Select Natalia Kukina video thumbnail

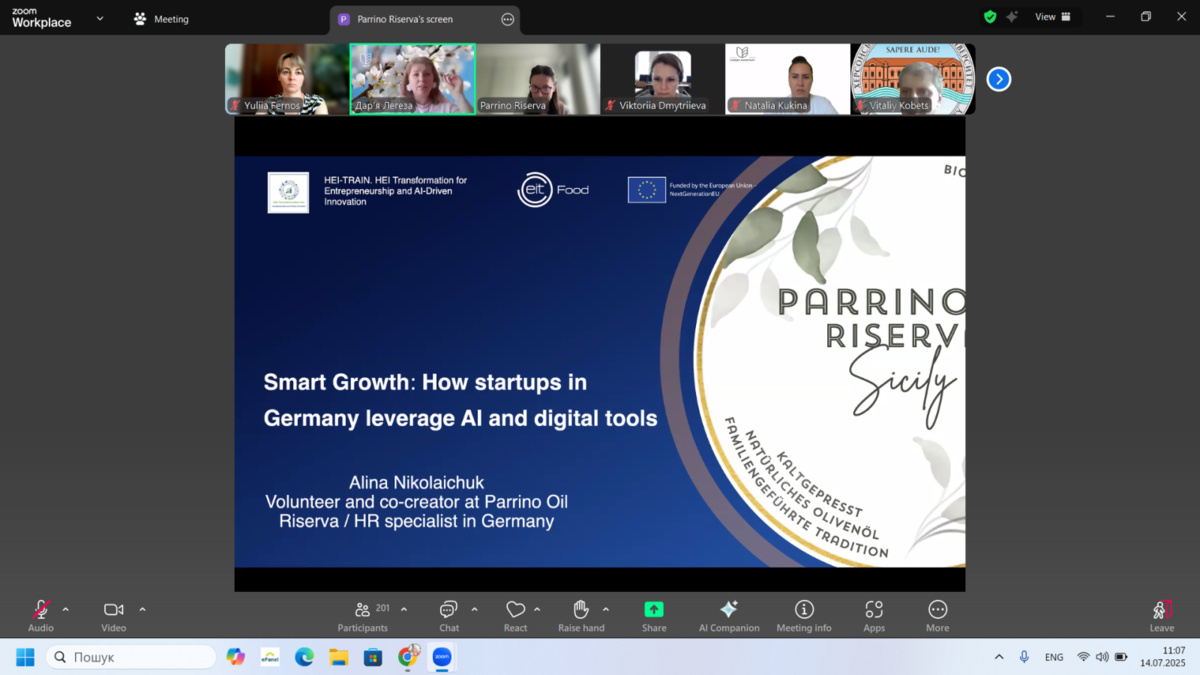[788, 79]
